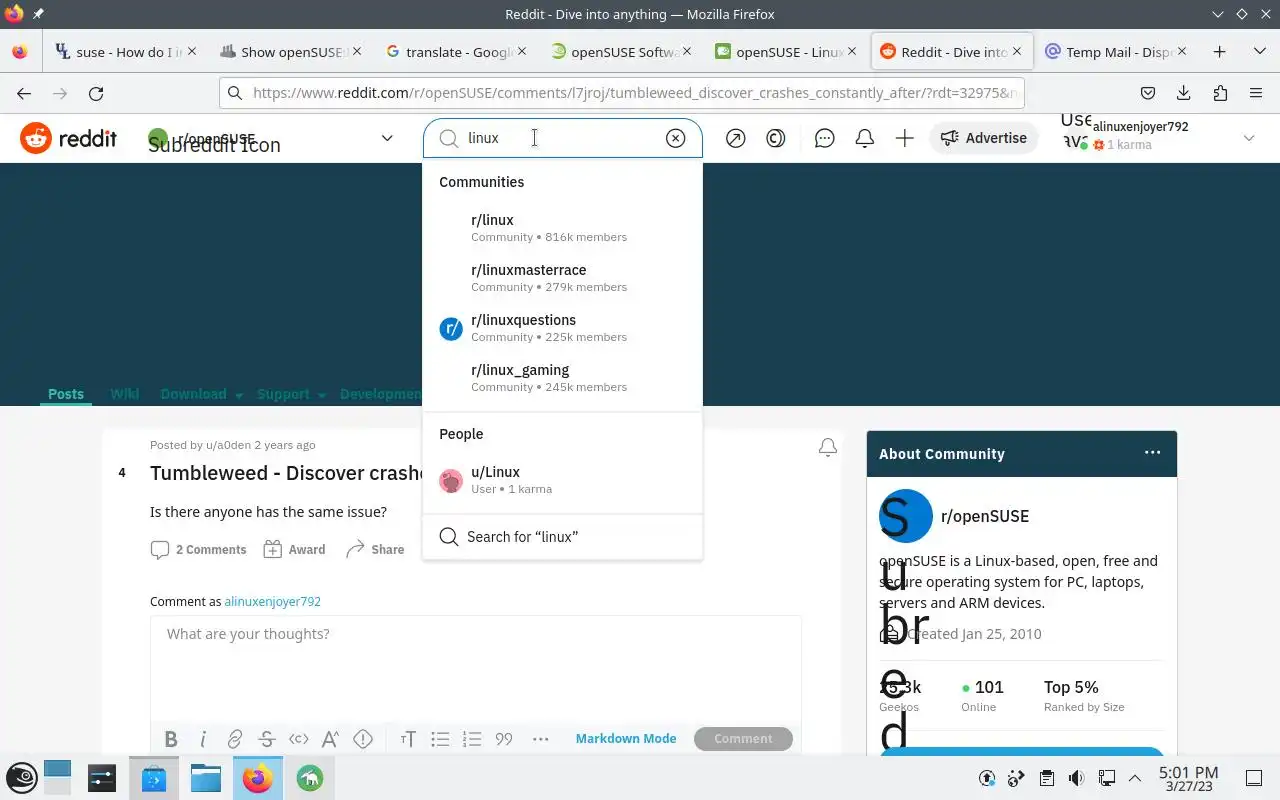Open the coins icon in Reddit header
The width and height of the screenshot is (1280, 800).
[x=776, y=139]
